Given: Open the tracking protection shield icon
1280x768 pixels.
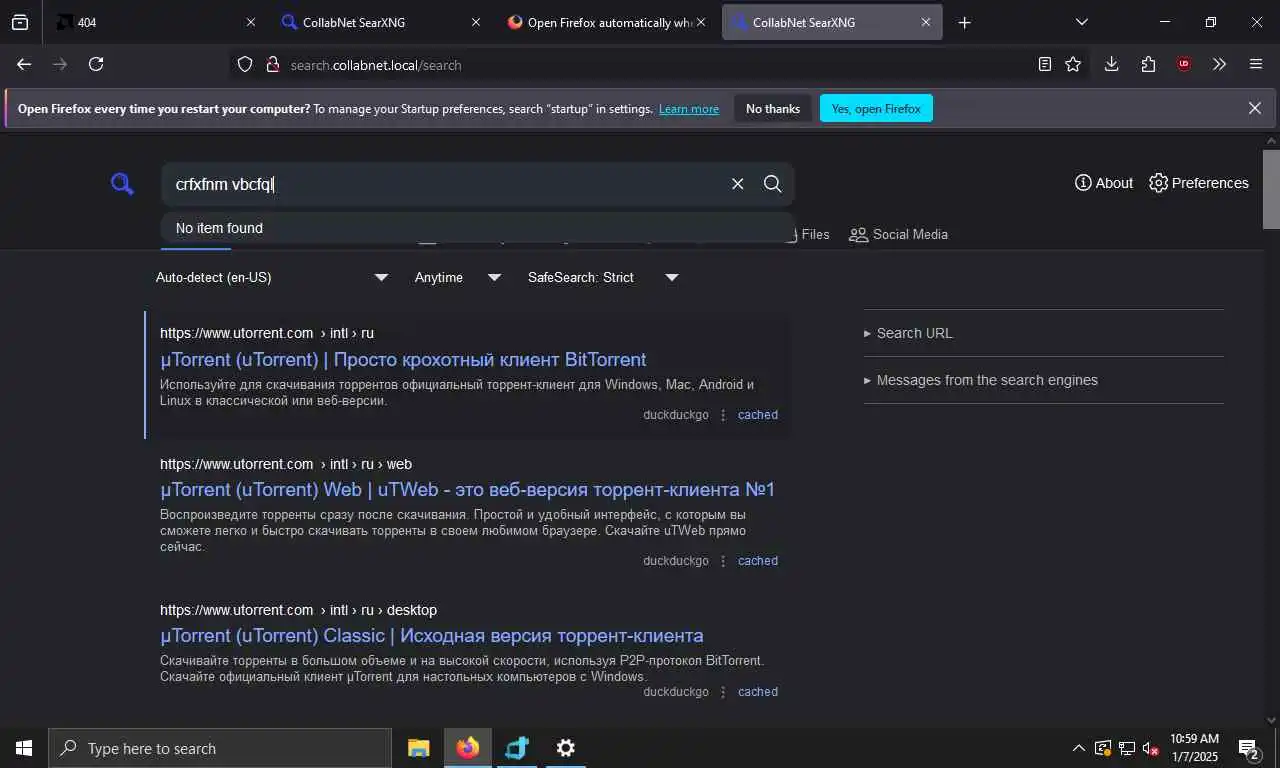Looking at the screenshot, I should click(245, 65).
